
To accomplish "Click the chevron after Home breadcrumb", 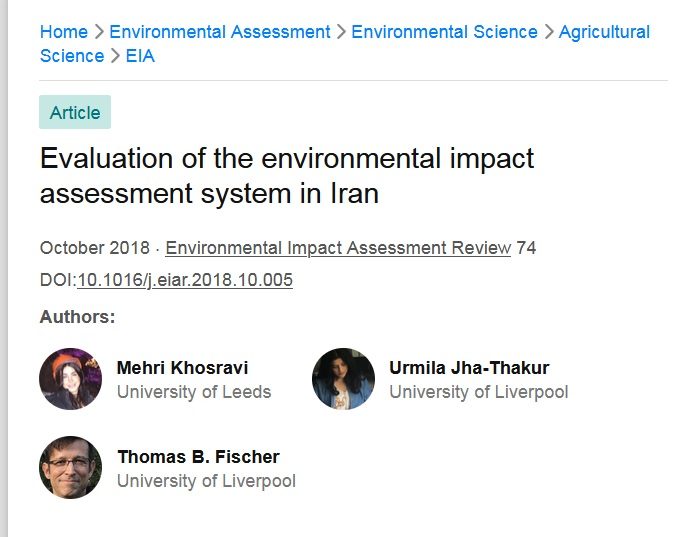I will (99, 32).
